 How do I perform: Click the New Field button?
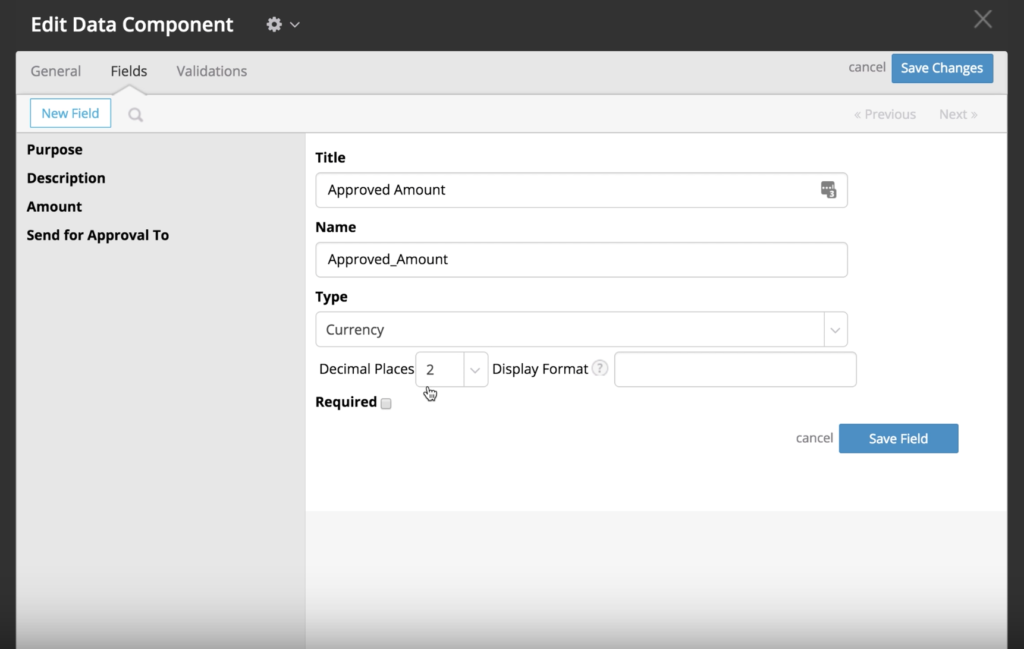pyautogui.click(x=69, y=113)
